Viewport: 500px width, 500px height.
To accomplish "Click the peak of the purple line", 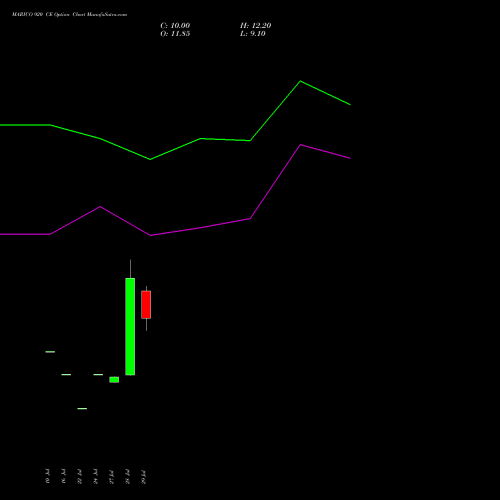I will (x=300, y=145).
